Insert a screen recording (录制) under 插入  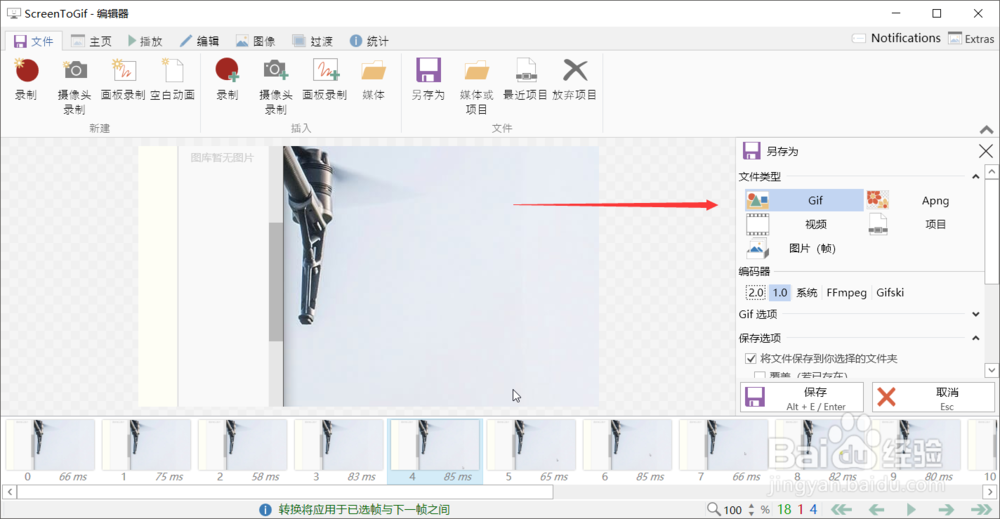(227, 79)
